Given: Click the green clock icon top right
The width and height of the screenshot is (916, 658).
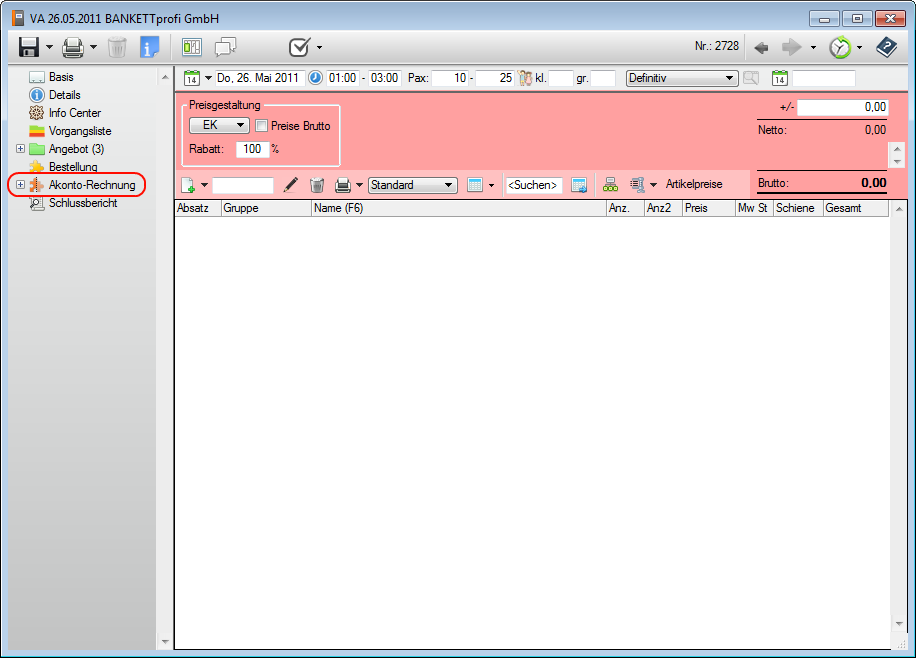Looking at the screenshot, I should (x=840, y=47).
